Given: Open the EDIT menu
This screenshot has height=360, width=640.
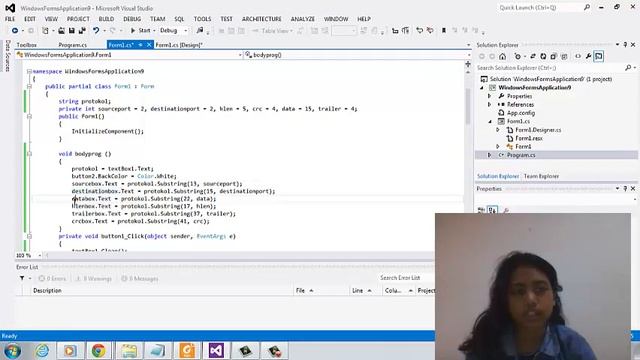Looking at the screenshot, I should 30,19.
